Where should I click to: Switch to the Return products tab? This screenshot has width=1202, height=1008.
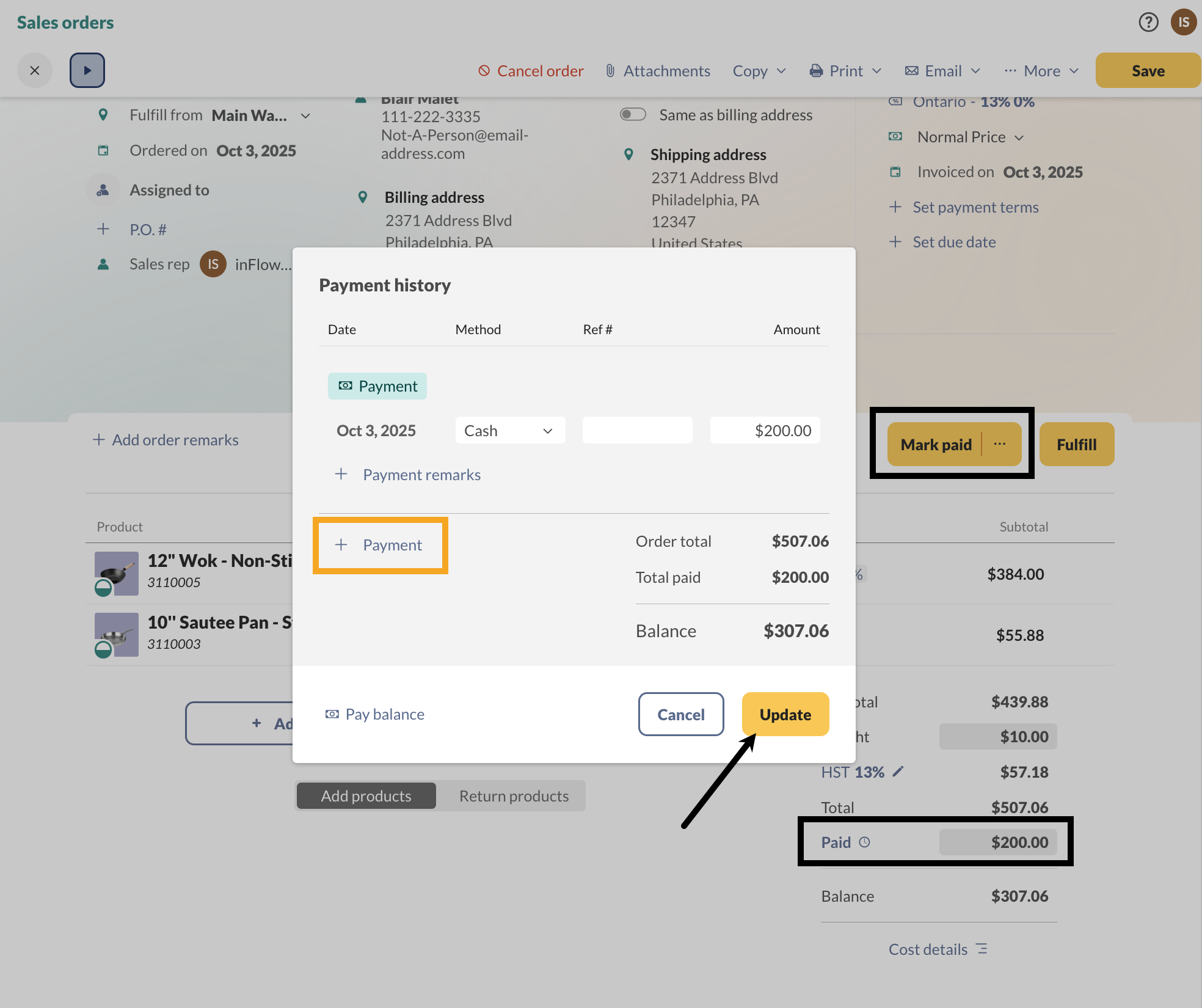513,795
